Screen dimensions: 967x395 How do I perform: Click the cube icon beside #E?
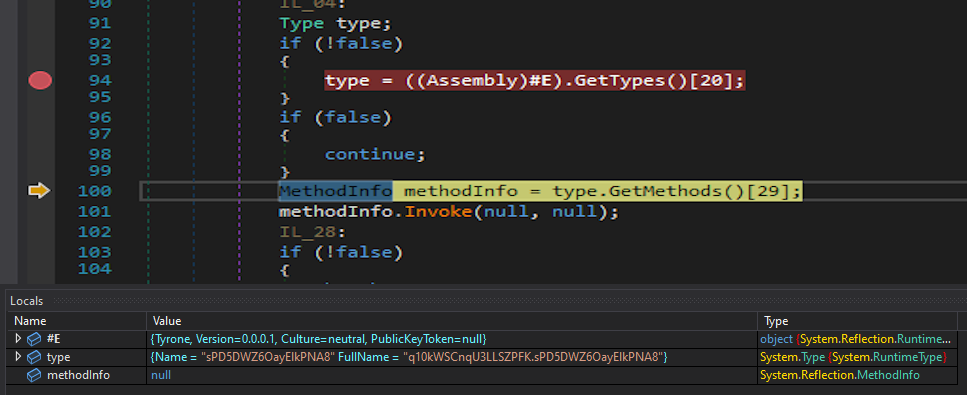point(34,339)
